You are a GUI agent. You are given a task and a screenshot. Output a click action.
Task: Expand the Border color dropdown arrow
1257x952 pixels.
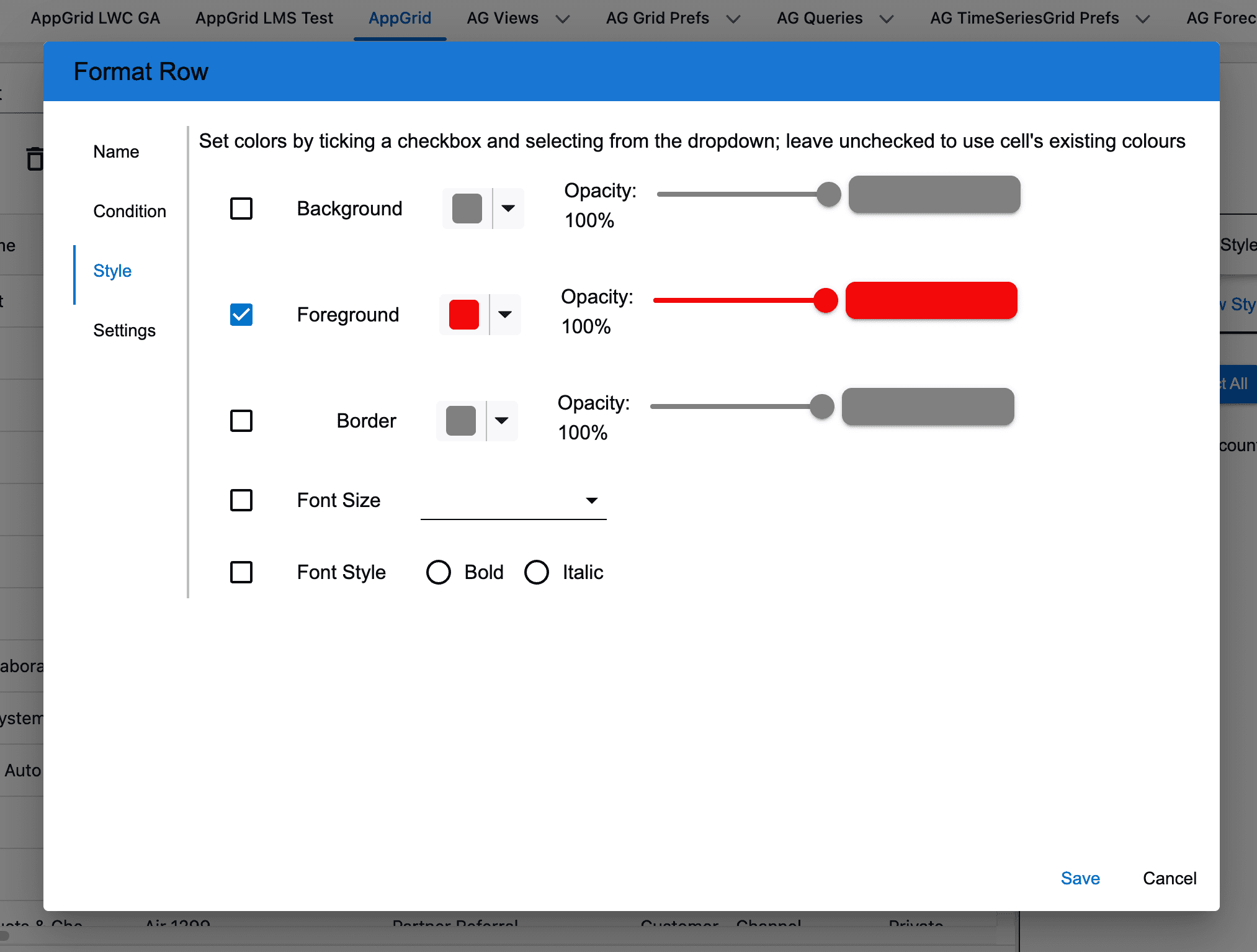502,421
